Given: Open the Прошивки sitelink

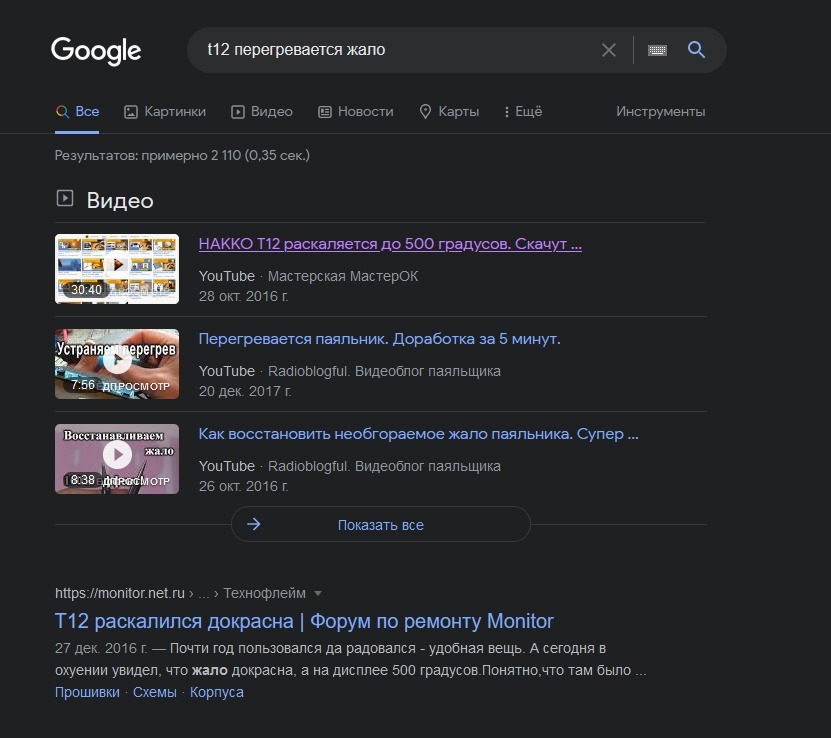Looking at the screenshot, I should point(87,692).
